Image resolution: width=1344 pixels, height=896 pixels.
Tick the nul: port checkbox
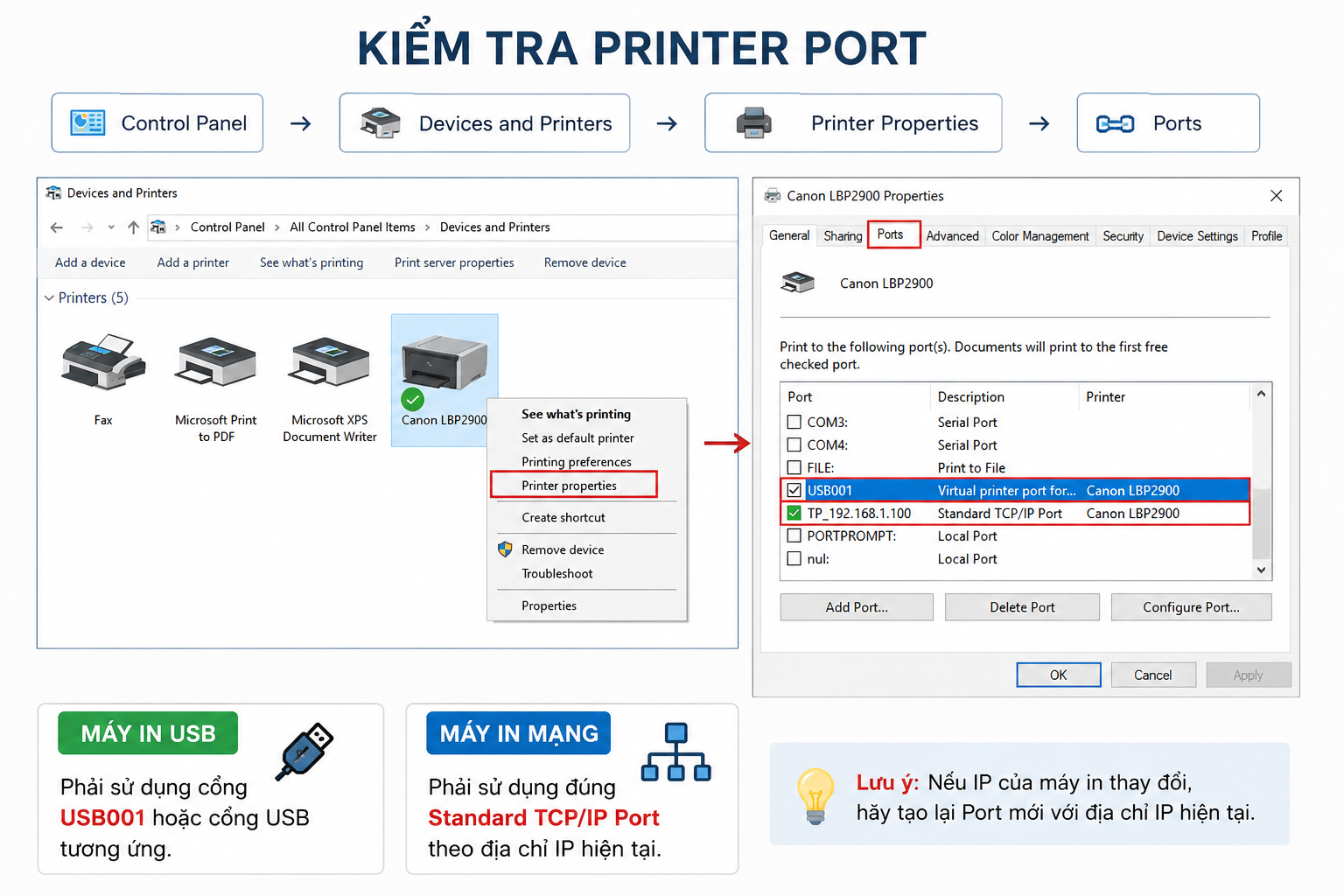click(794, 558)
